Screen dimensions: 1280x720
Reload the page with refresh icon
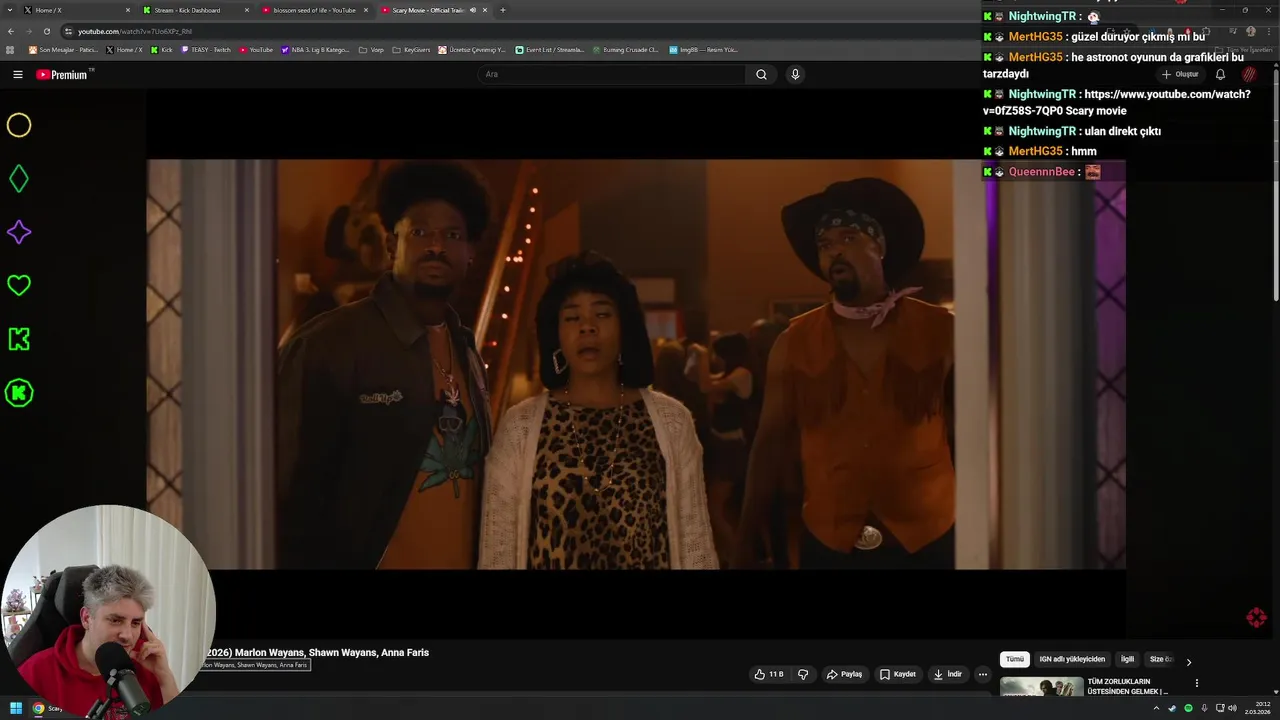click(47, 31)
